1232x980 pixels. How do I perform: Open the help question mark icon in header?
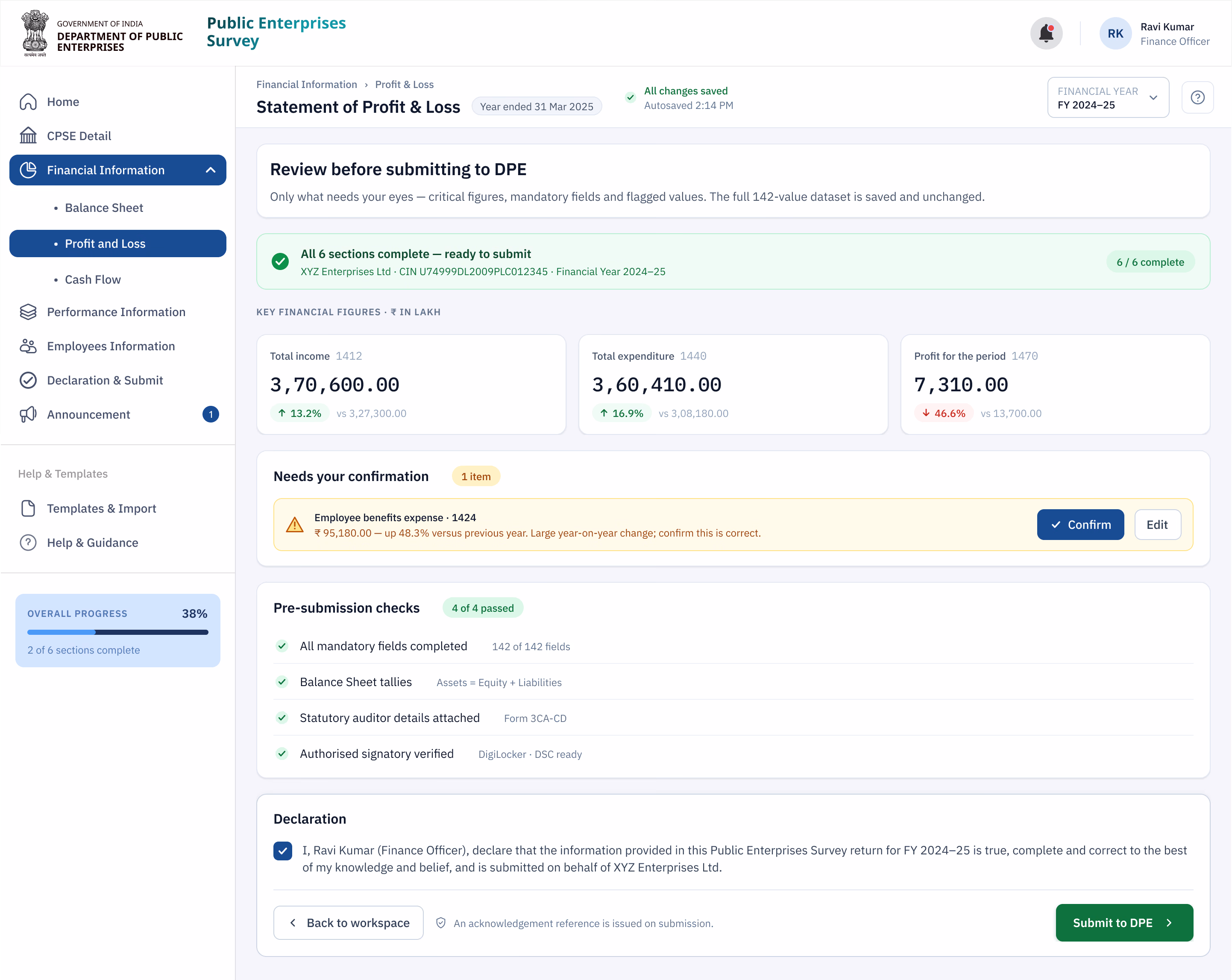(1197, 97)
